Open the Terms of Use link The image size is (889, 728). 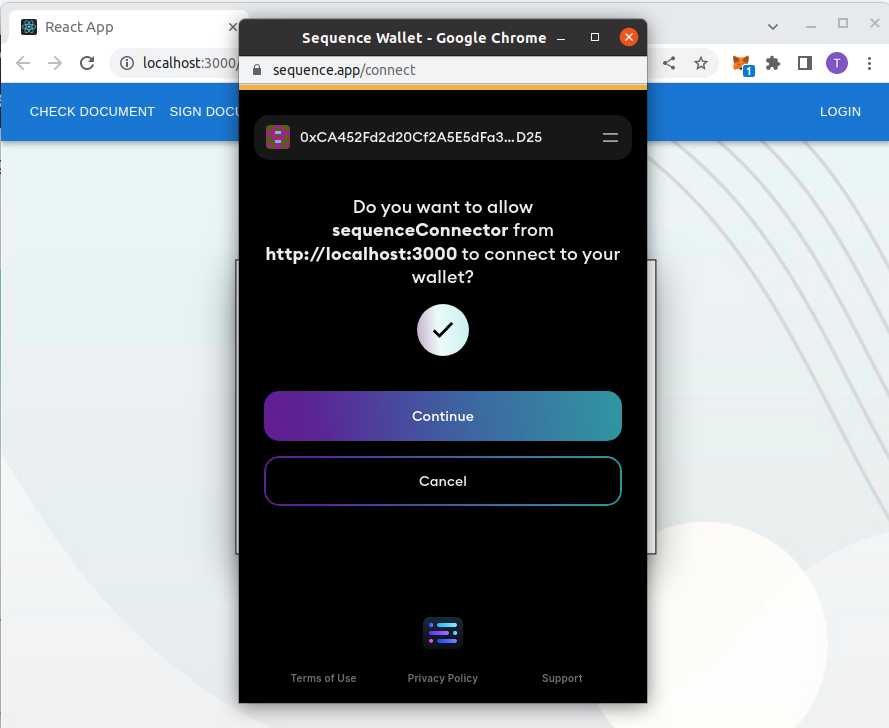coord(323,678)
